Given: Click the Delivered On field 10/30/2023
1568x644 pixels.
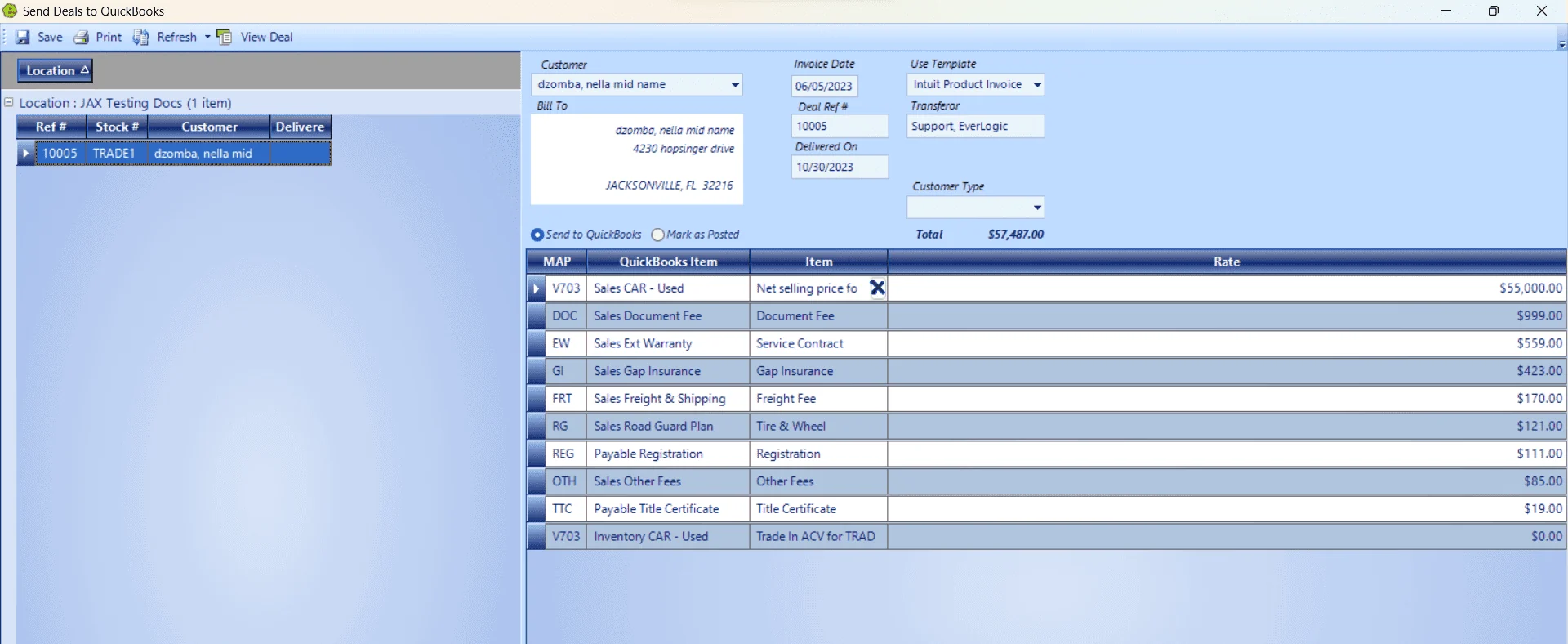Looking at the screenshot, I should point(840,167).
